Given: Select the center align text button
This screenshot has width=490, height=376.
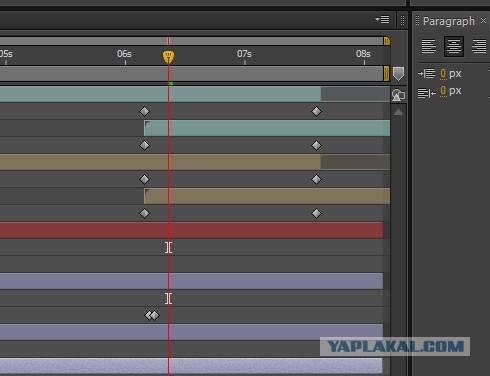Looking at the screenshot, I should [x=454, y=46].
